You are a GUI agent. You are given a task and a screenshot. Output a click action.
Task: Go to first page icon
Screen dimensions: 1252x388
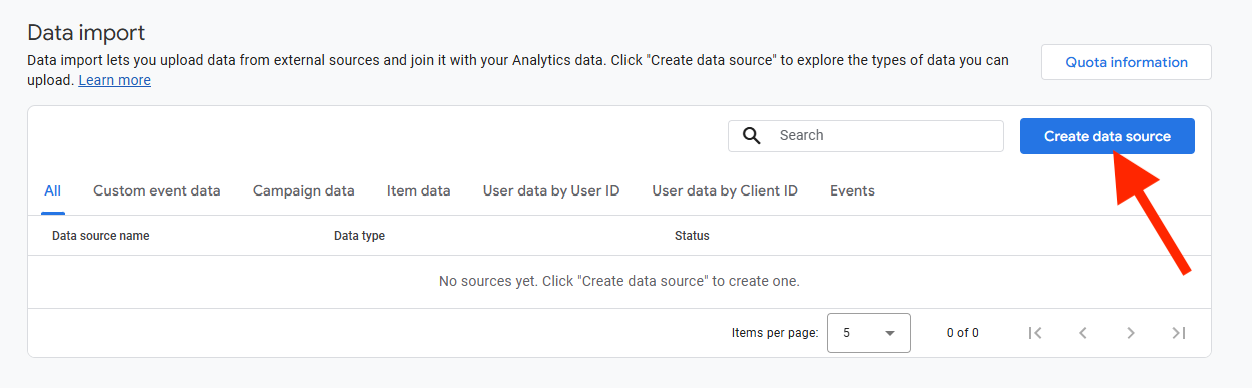(x=1035, y=333)
